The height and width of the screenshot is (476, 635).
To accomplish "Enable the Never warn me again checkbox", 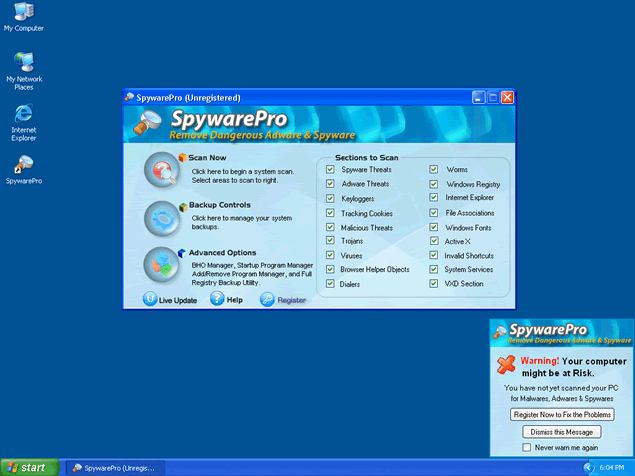I will [527, 447].
